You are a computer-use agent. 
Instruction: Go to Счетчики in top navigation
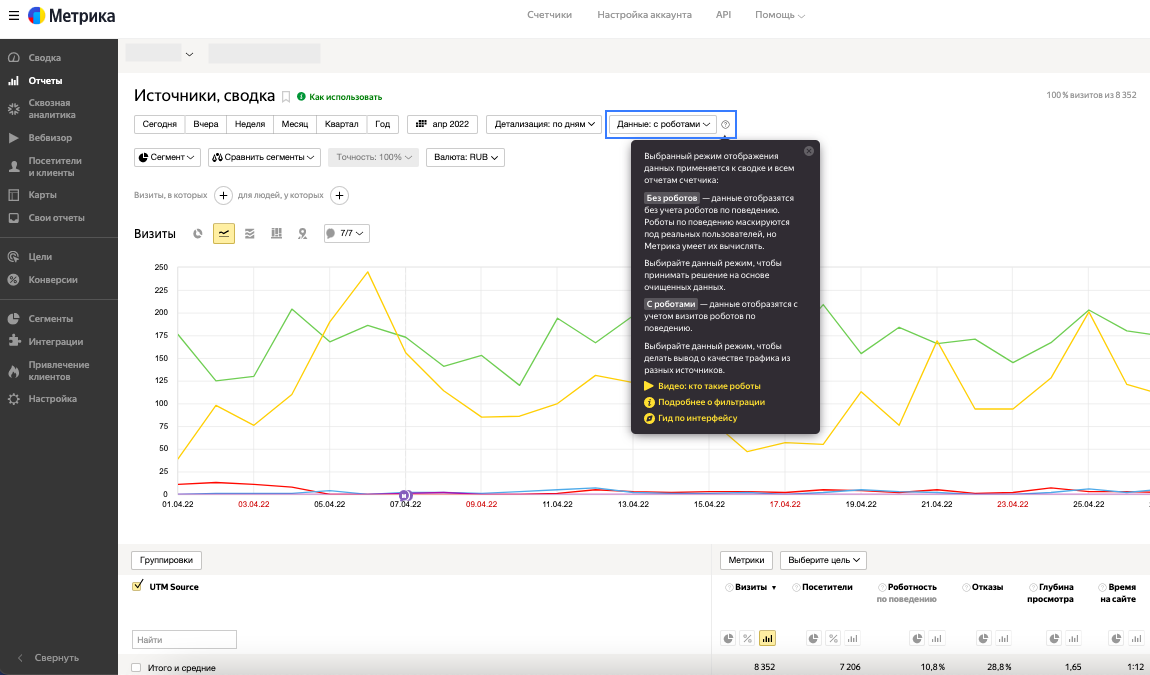[549, 15]
